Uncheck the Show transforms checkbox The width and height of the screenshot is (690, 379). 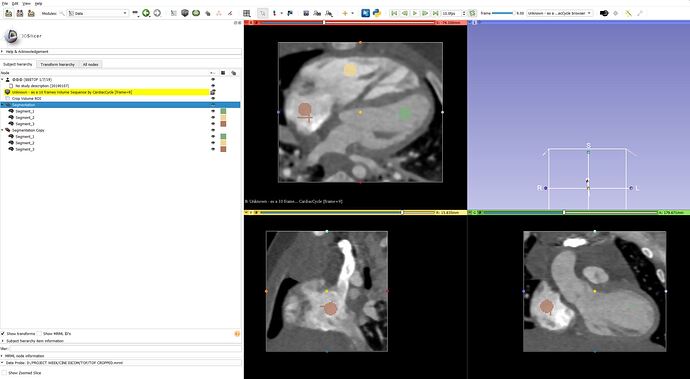pyautogui.click(x=3, y=334)
